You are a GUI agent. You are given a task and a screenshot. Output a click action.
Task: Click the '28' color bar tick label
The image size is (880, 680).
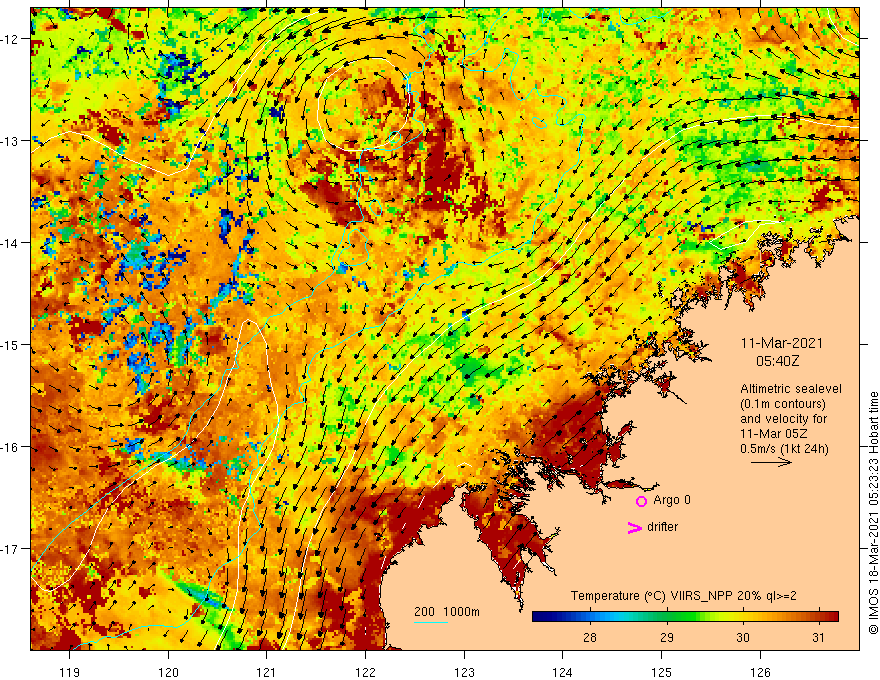click(x=590, y=637)
